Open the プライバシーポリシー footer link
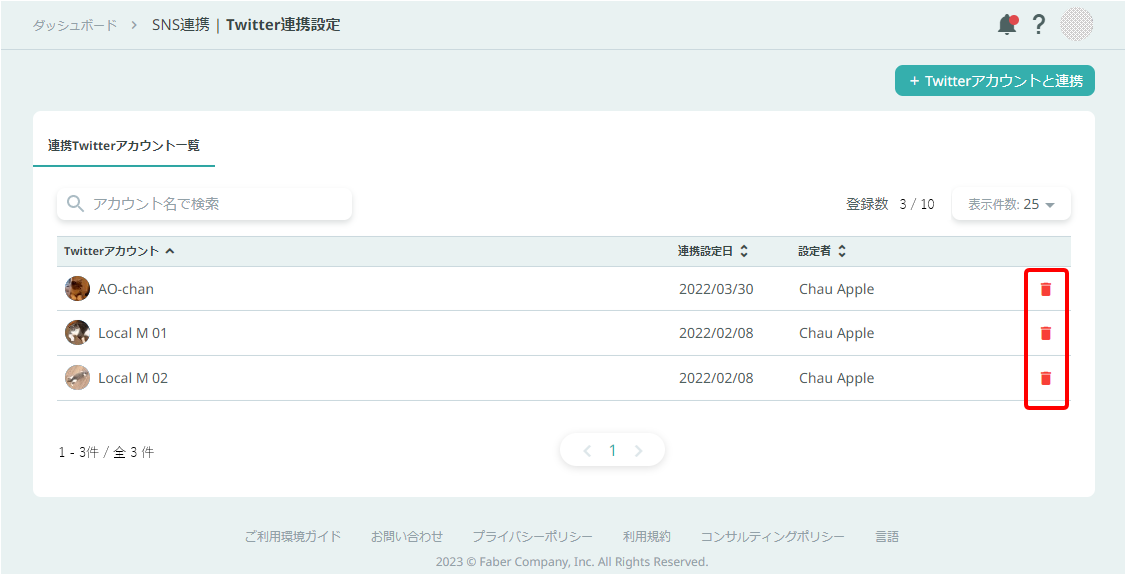Image resolution: width=1125 pixels, height=574 pixels. tap(532, 536)
